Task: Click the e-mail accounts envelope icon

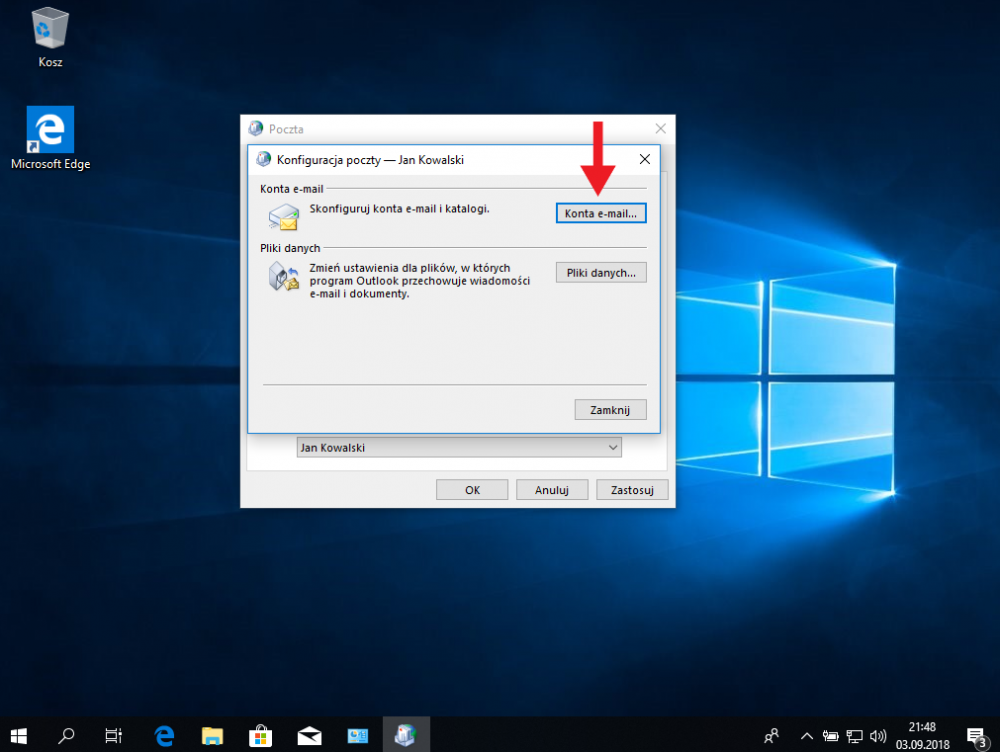Action: point(284,217)
